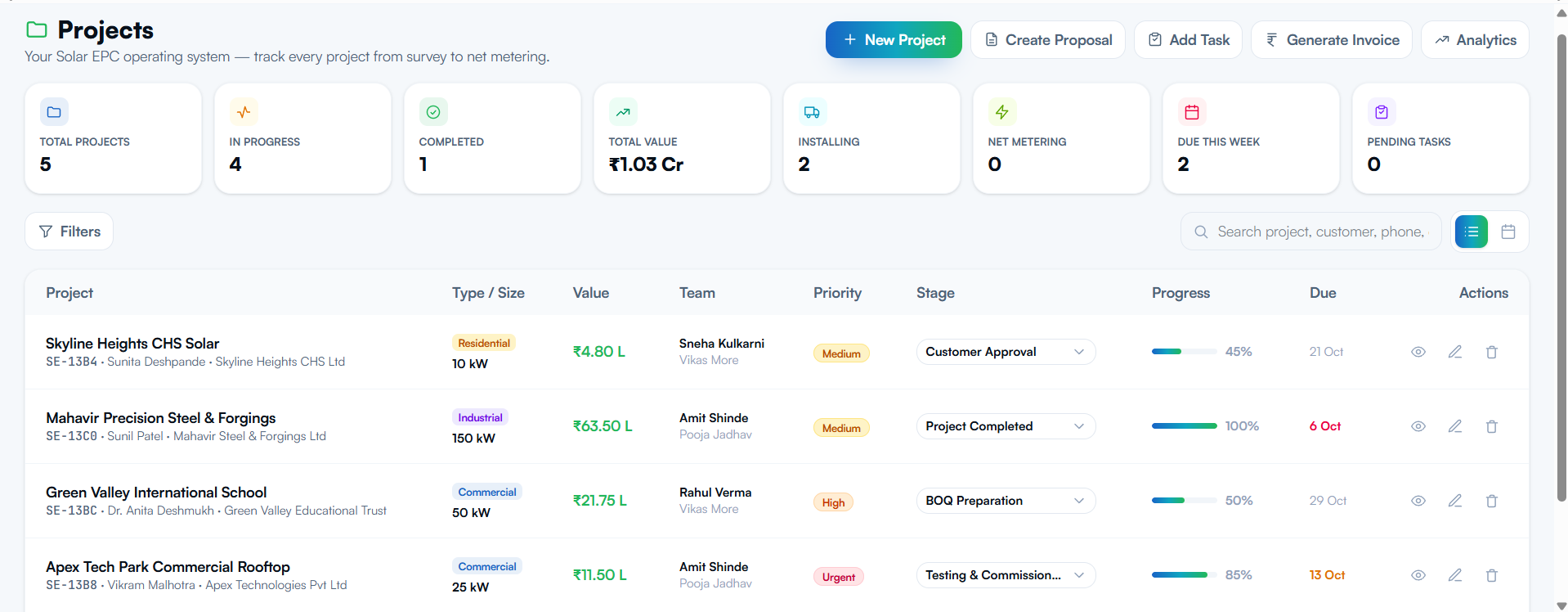Click the Pending Tasks clipboard icon

pyautogui.click(x=1382, y=112)
